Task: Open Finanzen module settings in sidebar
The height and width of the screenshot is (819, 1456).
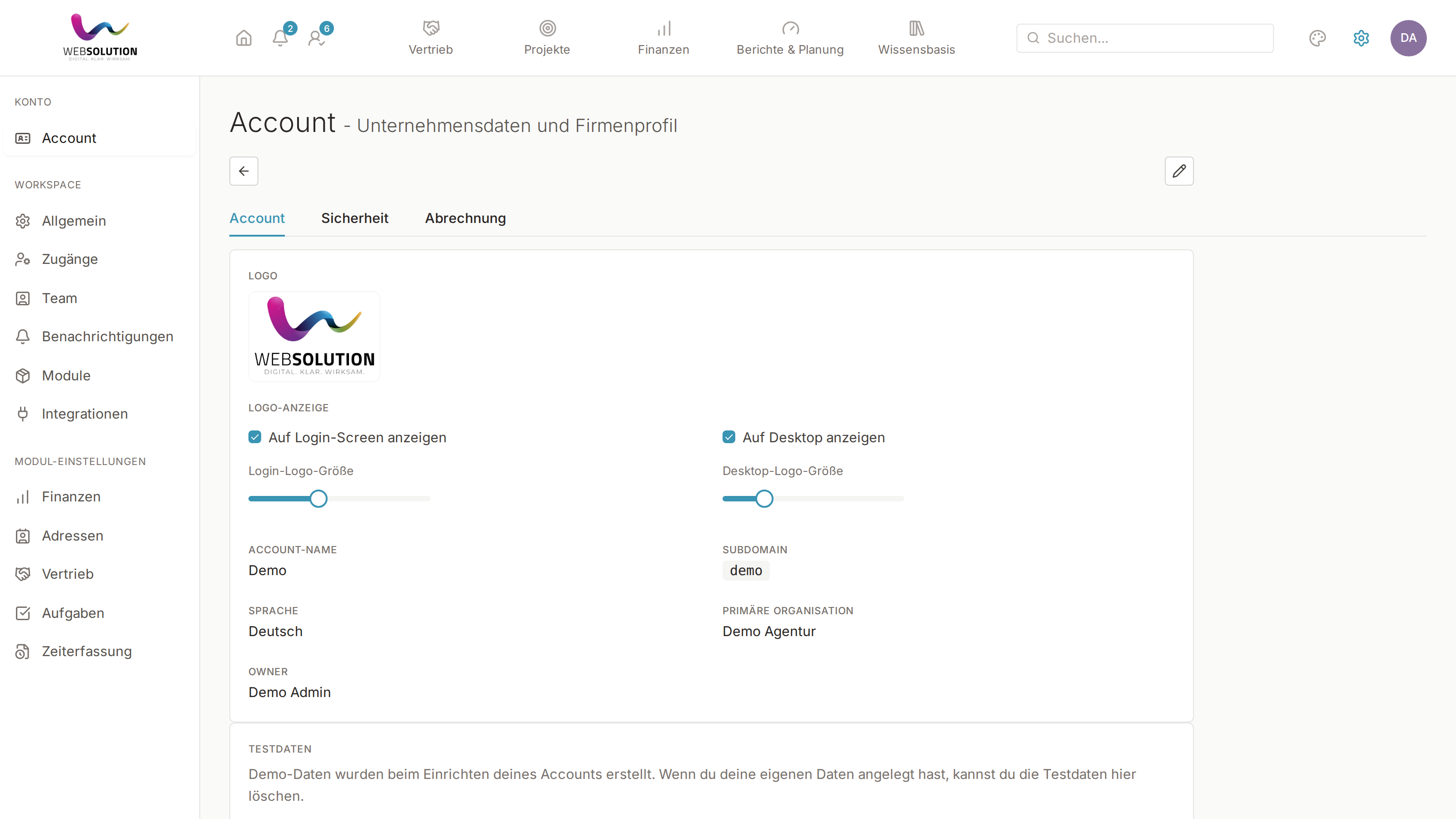Action: (x=100, y=497)
